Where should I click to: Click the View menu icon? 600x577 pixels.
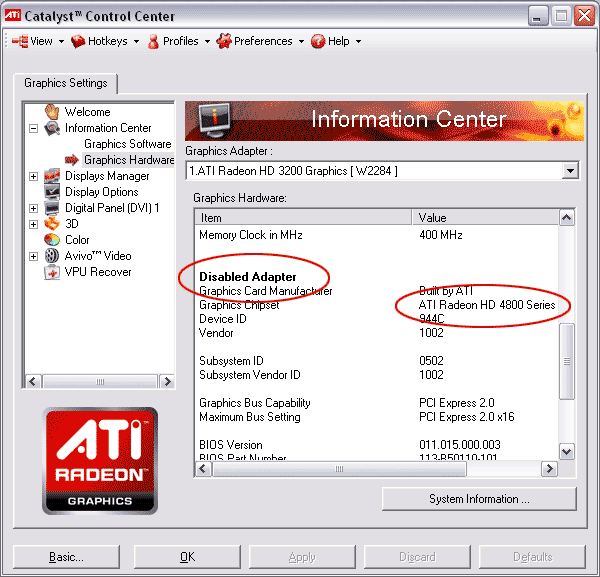pyautogui.click(x=20, y=41)
